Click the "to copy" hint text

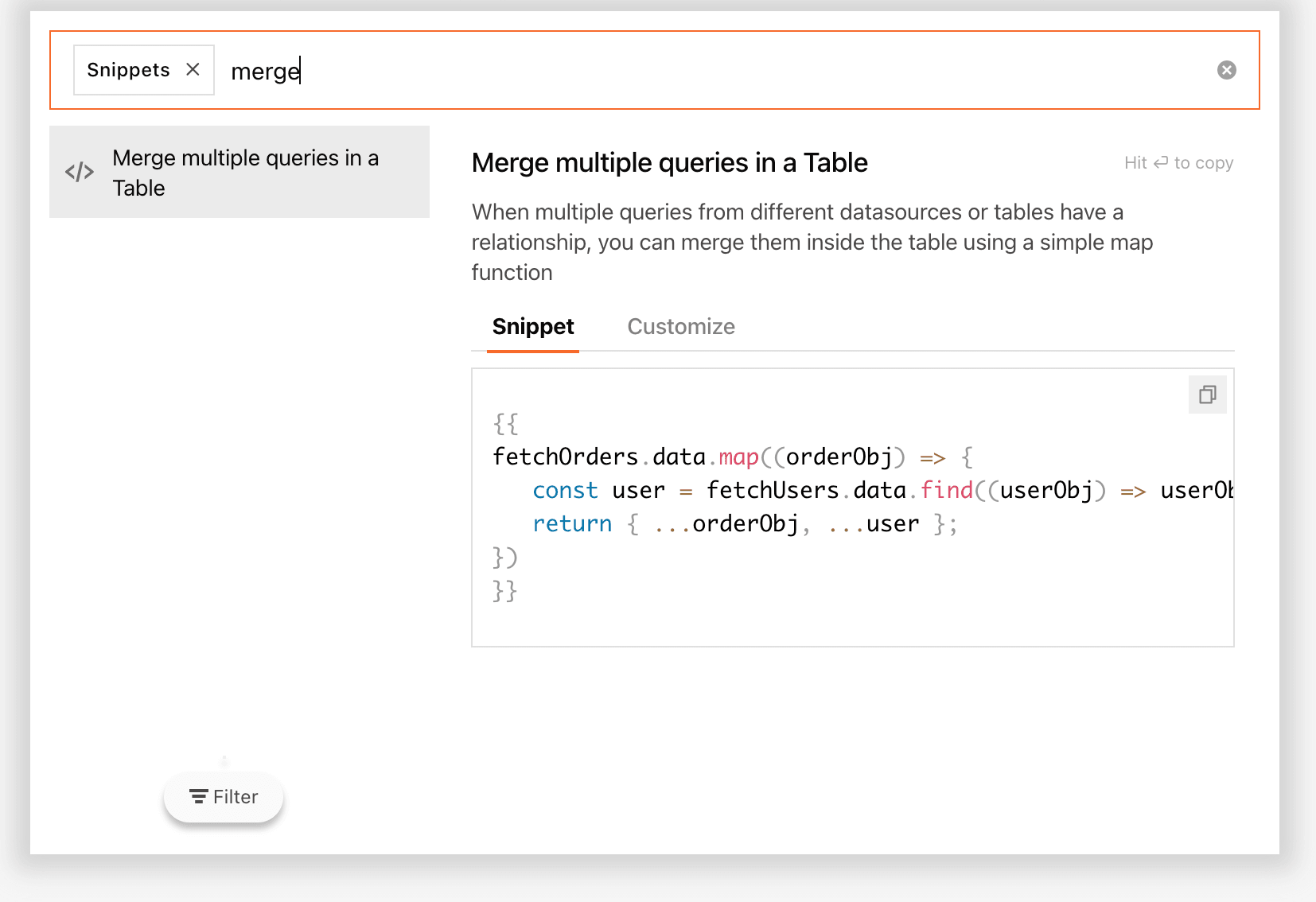[1203, 163]
